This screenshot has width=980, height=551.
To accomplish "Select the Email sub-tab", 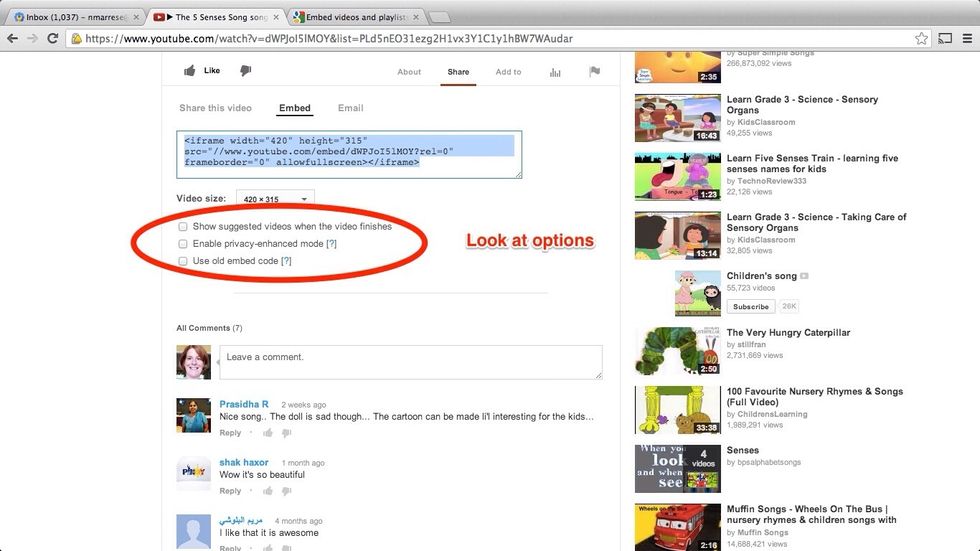I will [x=350, y=108].
